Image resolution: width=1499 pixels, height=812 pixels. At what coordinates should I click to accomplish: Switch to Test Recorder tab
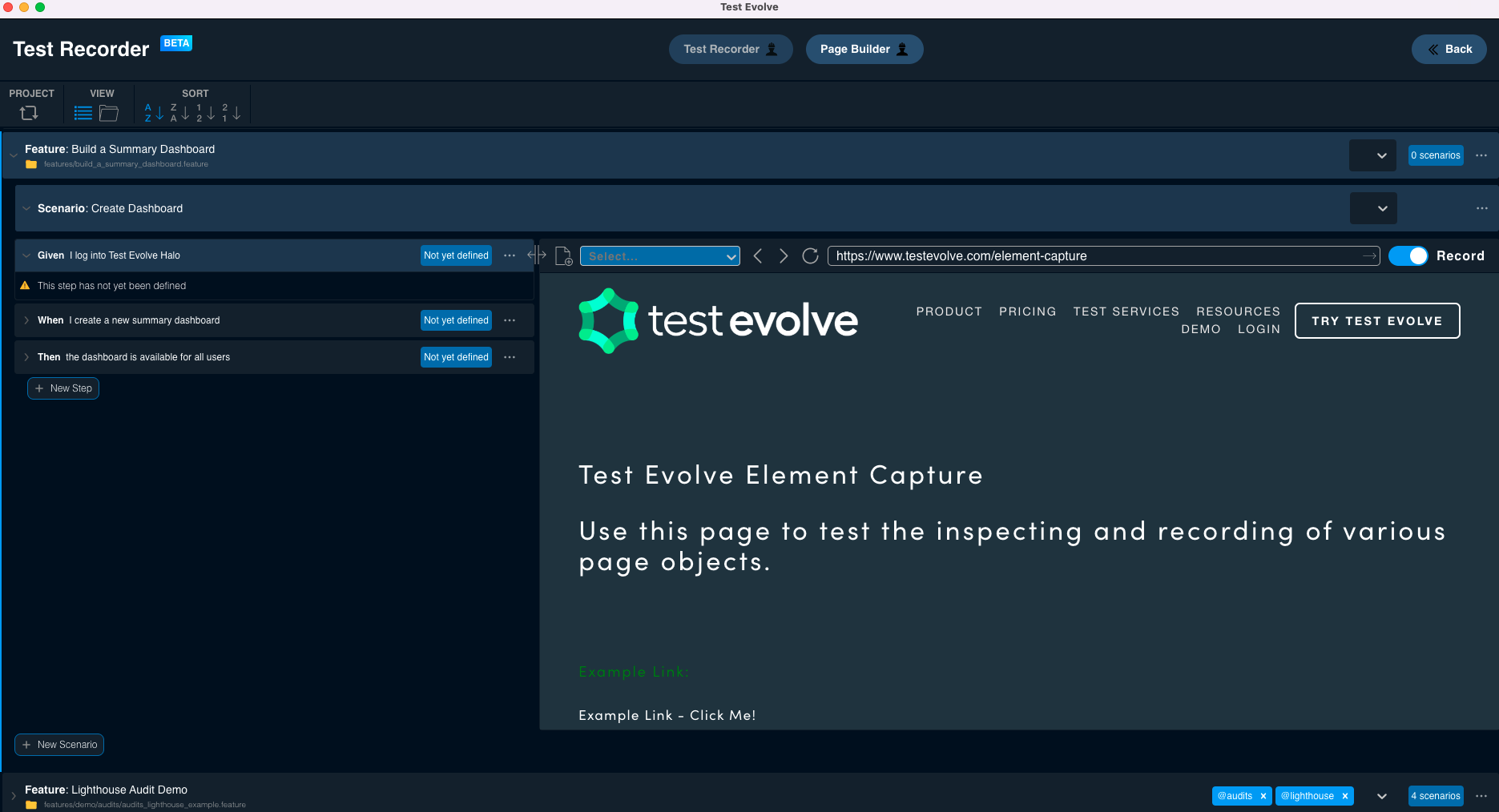731,49
